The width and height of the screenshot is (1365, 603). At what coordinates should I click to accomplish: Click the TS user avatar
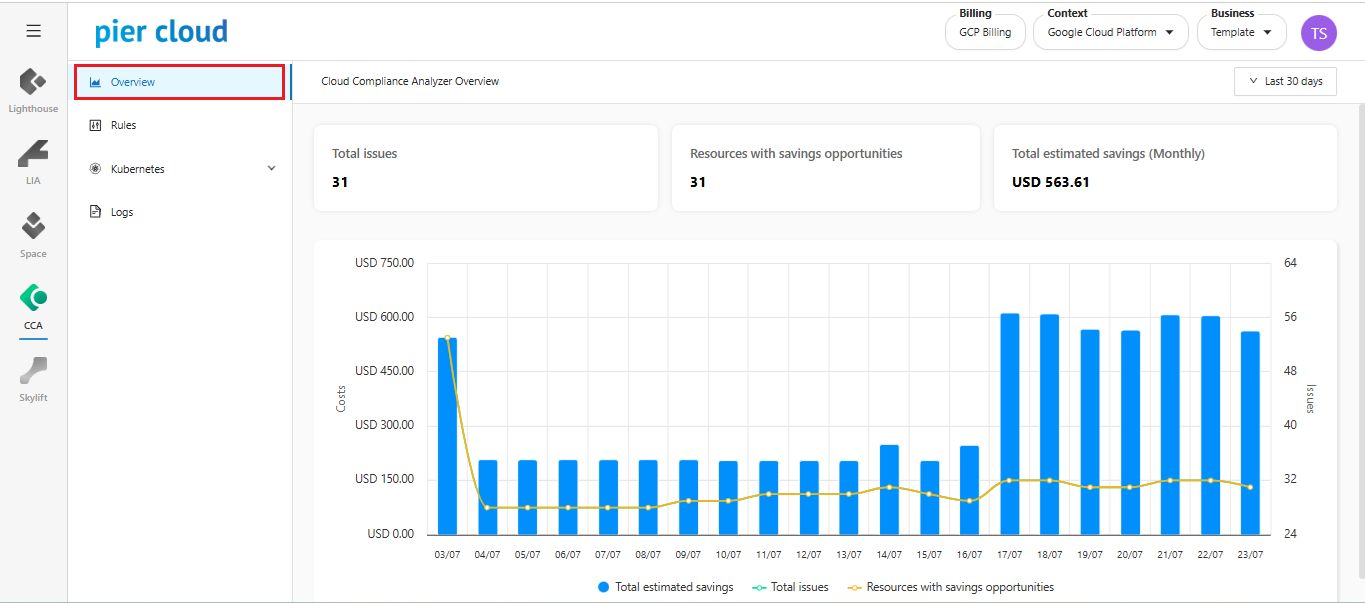pos(1318,32)
